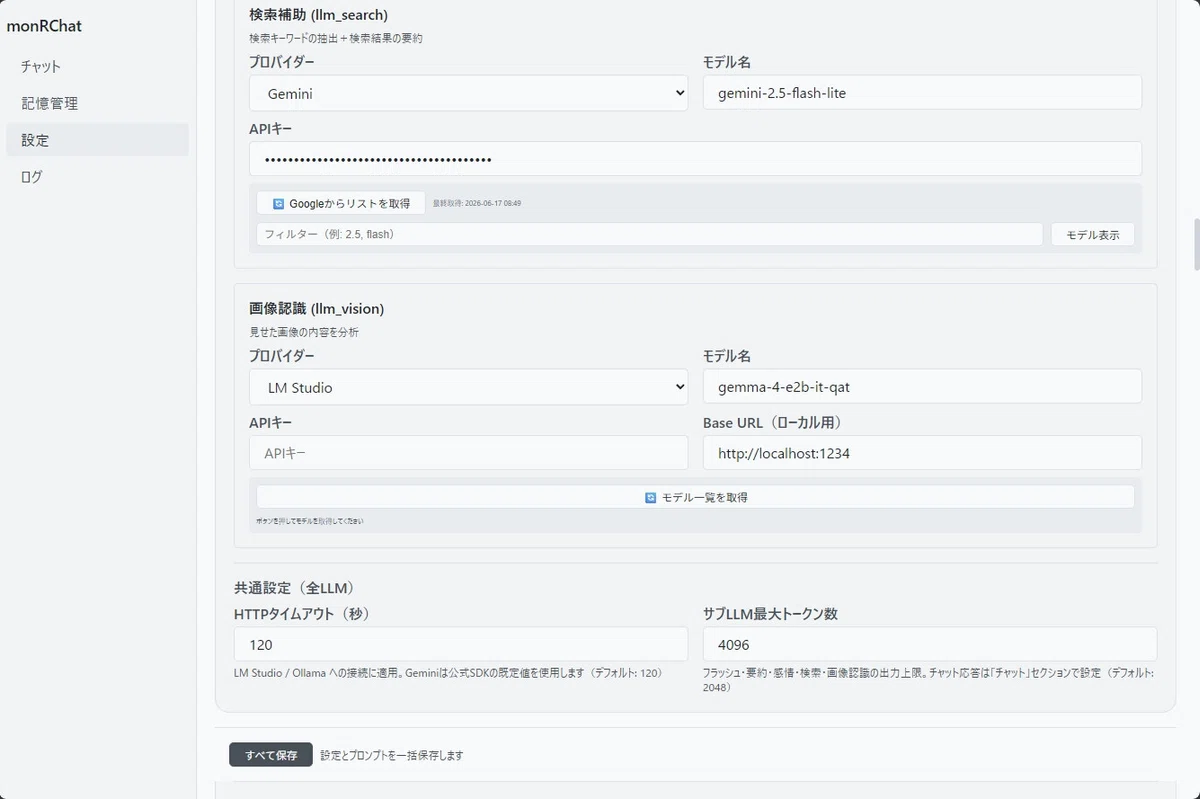Screen dimensions: 1200x799
Task: Click the gemini-2.5-flash-lite model name field
Action: [922, 93]
